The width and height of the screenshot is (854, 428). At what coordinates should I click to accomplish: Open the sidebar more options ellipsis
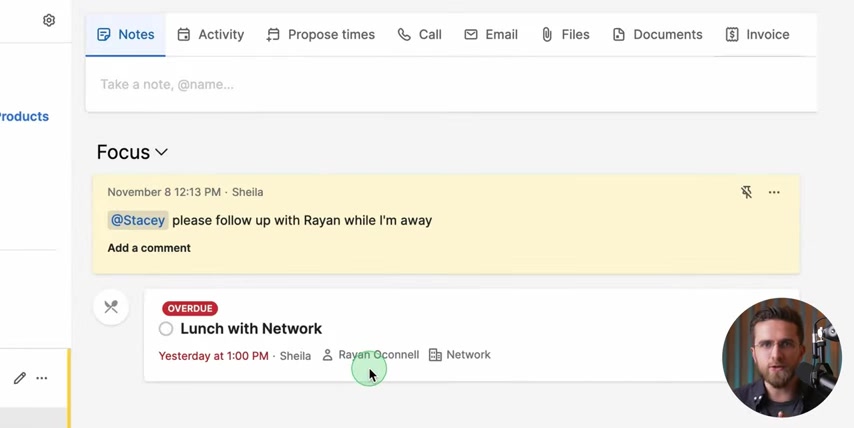pos(42,378)
